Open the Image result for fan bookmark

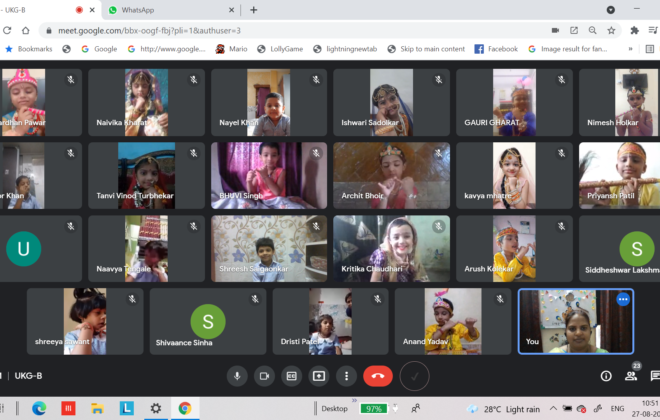tap(567, 49)
